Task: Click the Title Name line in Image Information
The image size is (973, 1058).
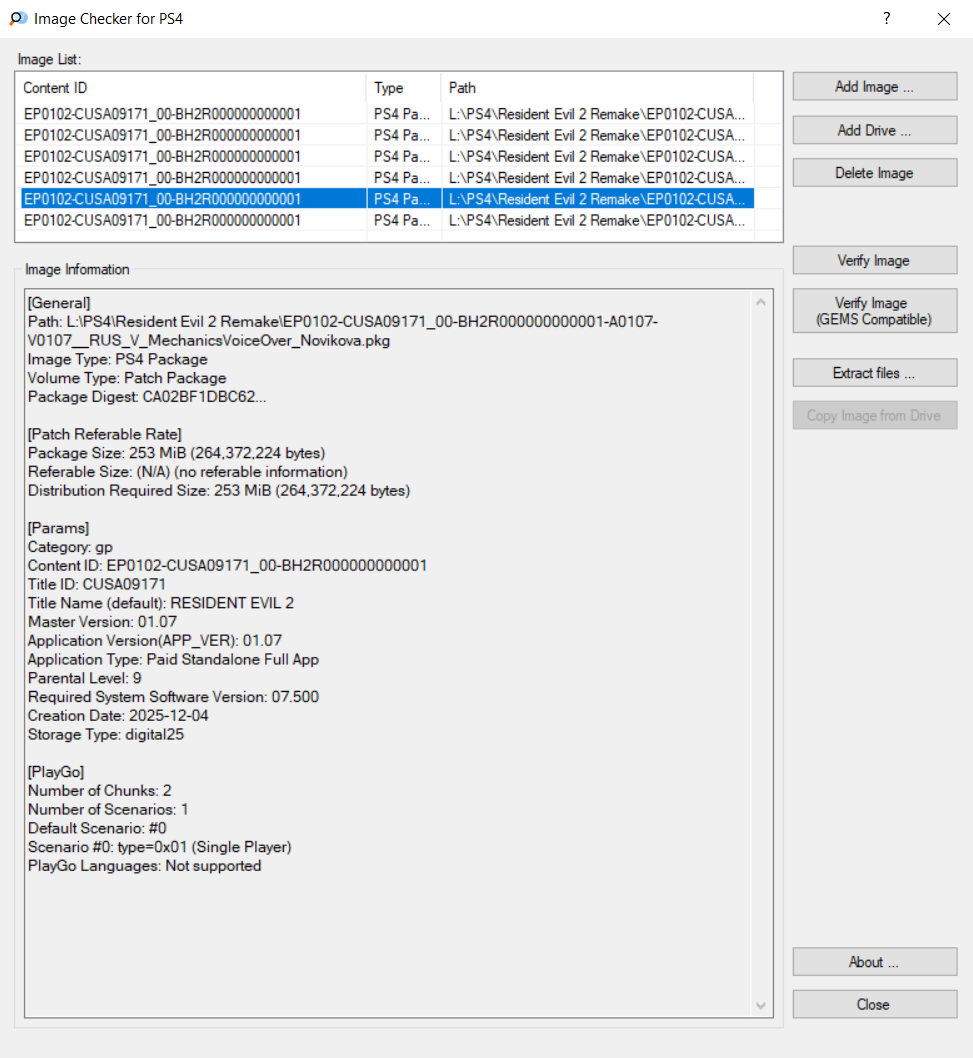Action: [x=160, y=603]
